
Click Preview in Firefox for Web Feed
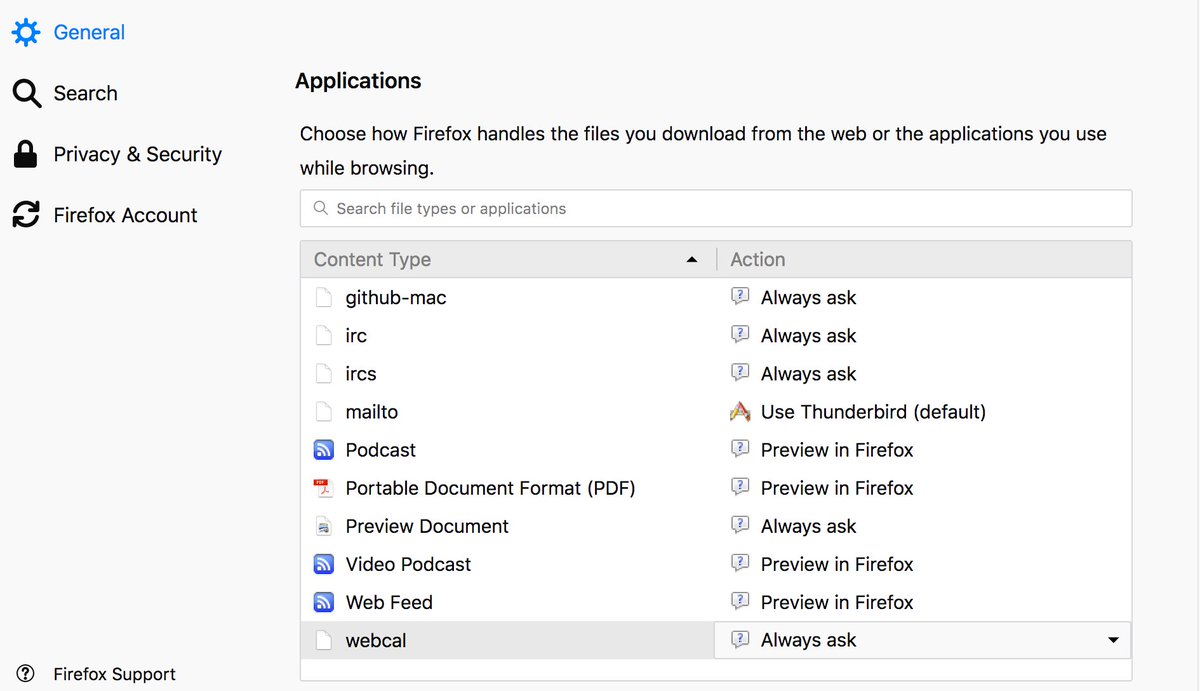tap(837, 602)
